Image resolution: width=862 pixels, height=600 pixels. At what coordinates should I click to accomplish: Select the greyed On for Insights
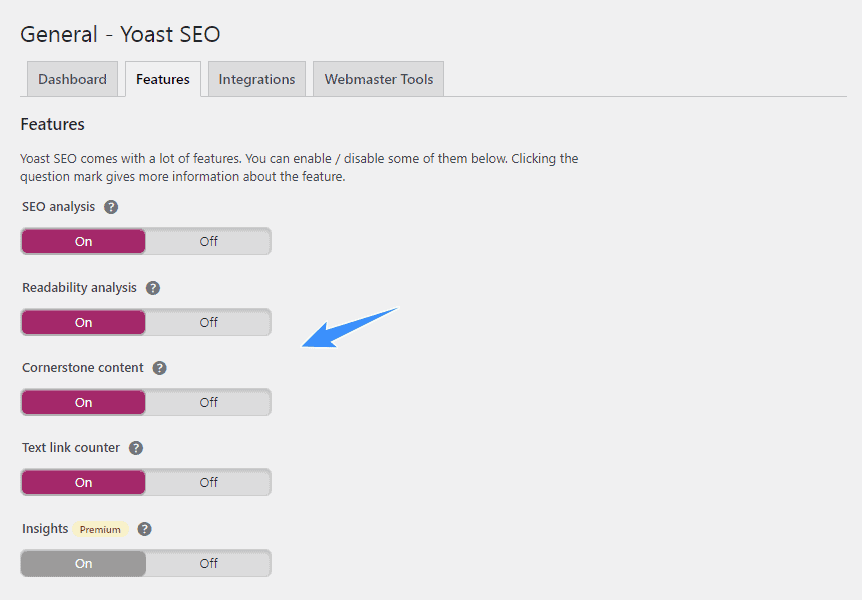tap(84, 563)
